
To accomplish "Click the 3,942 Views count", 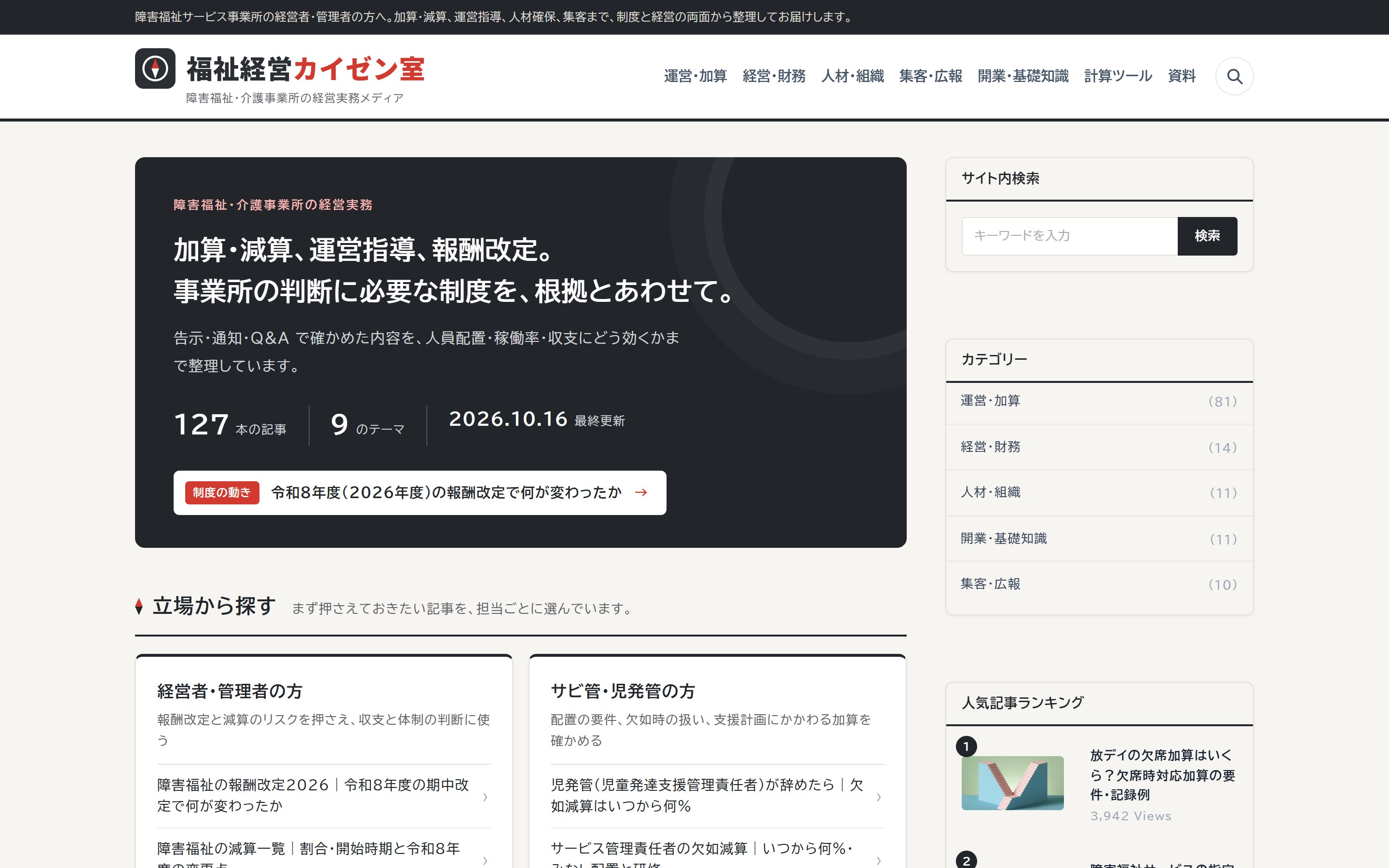I will tap(1130, 816).
